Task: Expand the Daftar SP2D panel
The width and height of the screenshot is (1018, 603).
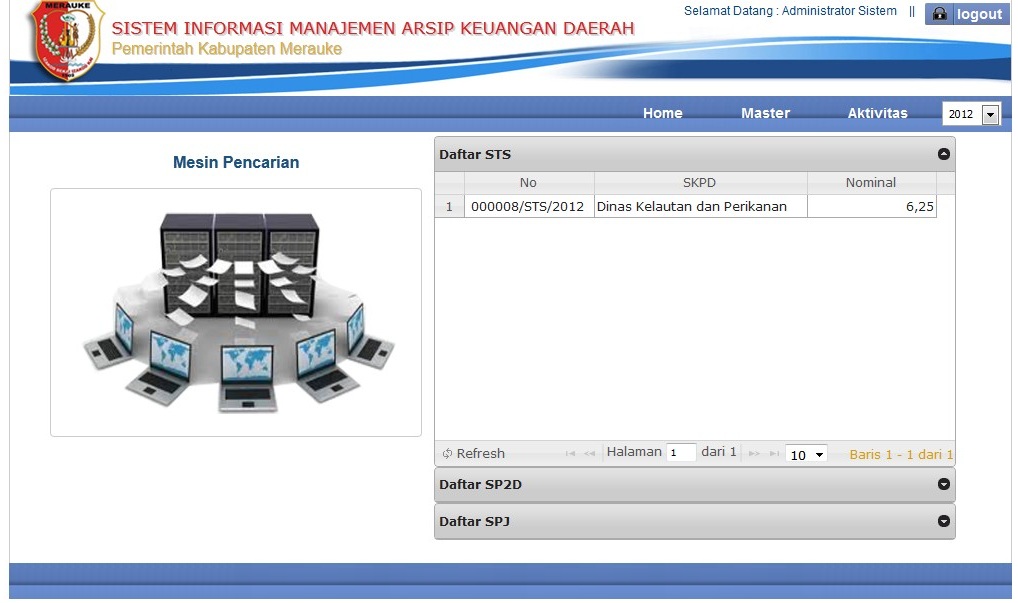Action: click(942, 484)
